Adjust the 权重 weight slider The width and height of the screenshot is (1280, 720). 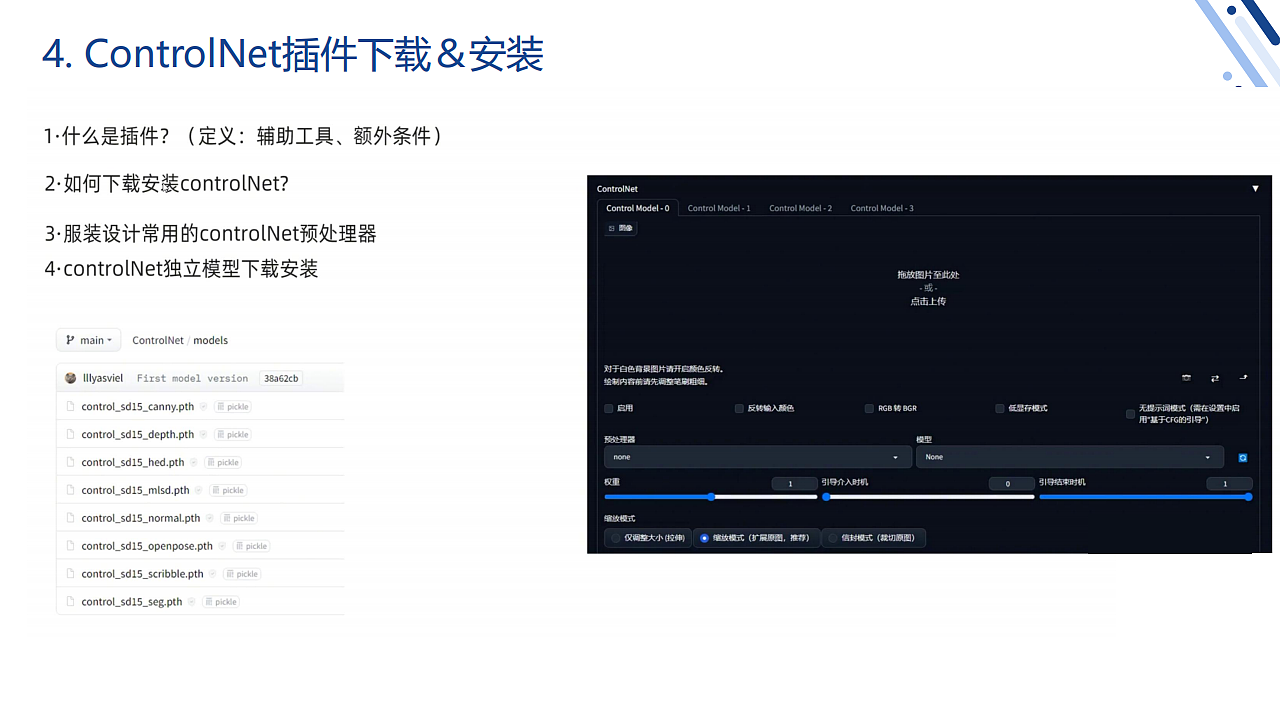coord(711,496)
